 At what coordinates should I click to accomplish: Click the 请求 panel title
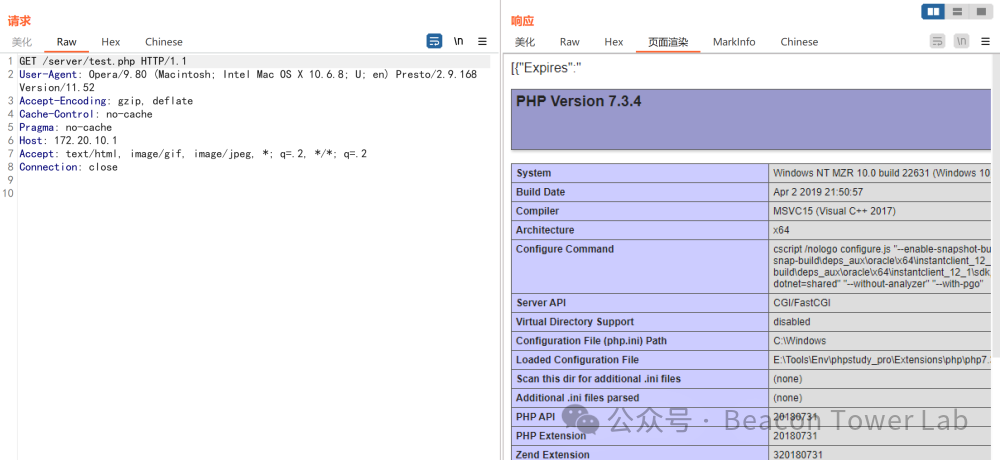tap(19, 21)
